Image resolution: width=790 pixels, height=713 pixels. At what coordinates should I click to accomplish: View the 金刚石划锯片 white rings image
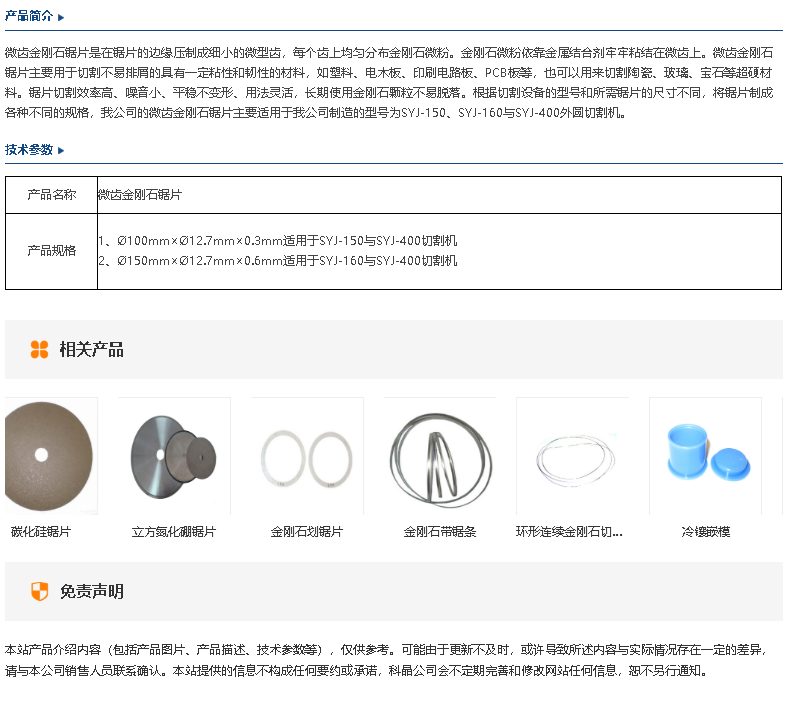307,456
